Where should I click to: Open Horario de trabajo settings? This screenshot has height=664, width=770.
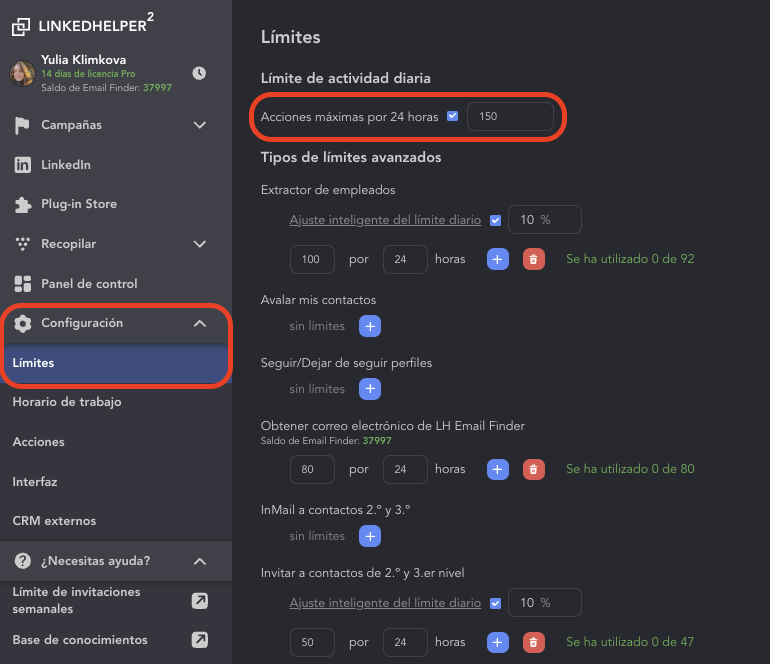click(67, 402)
